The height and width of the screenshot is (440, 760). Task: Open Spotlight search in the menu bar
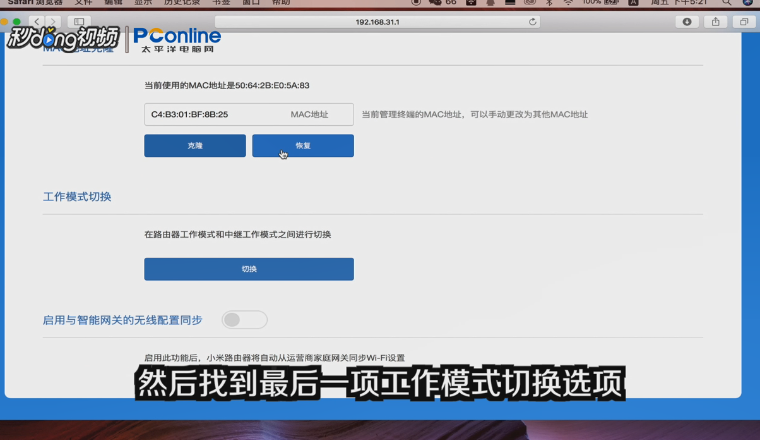click(x=726, y=2)
